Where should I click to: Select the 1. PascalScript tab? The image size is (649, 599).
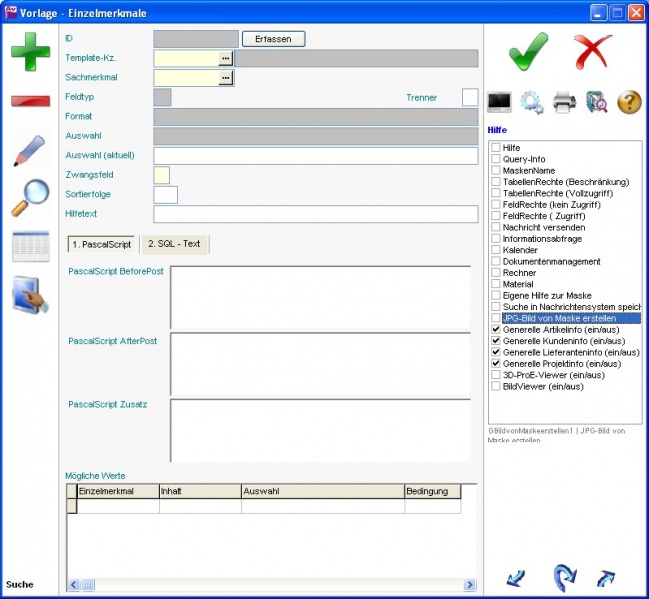pyautogui.click(x=101, y=244)
